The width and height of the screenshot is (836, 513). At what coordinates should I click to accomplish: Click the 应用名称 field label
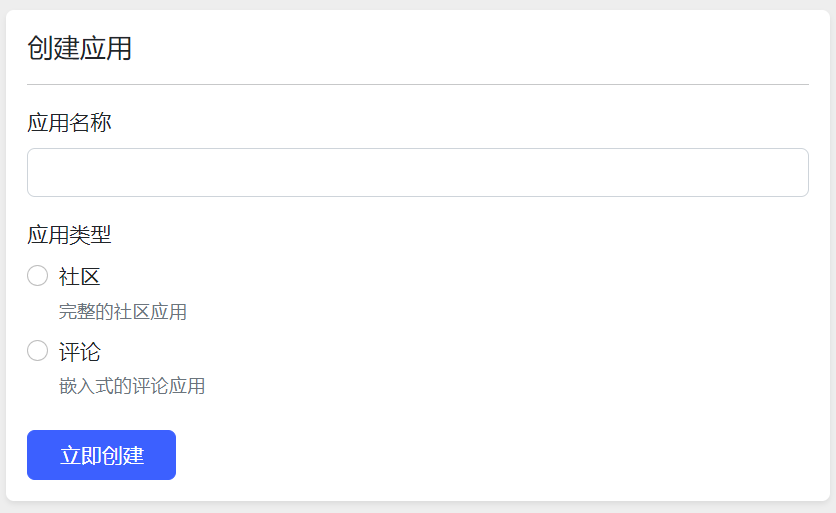pos(69,123)
